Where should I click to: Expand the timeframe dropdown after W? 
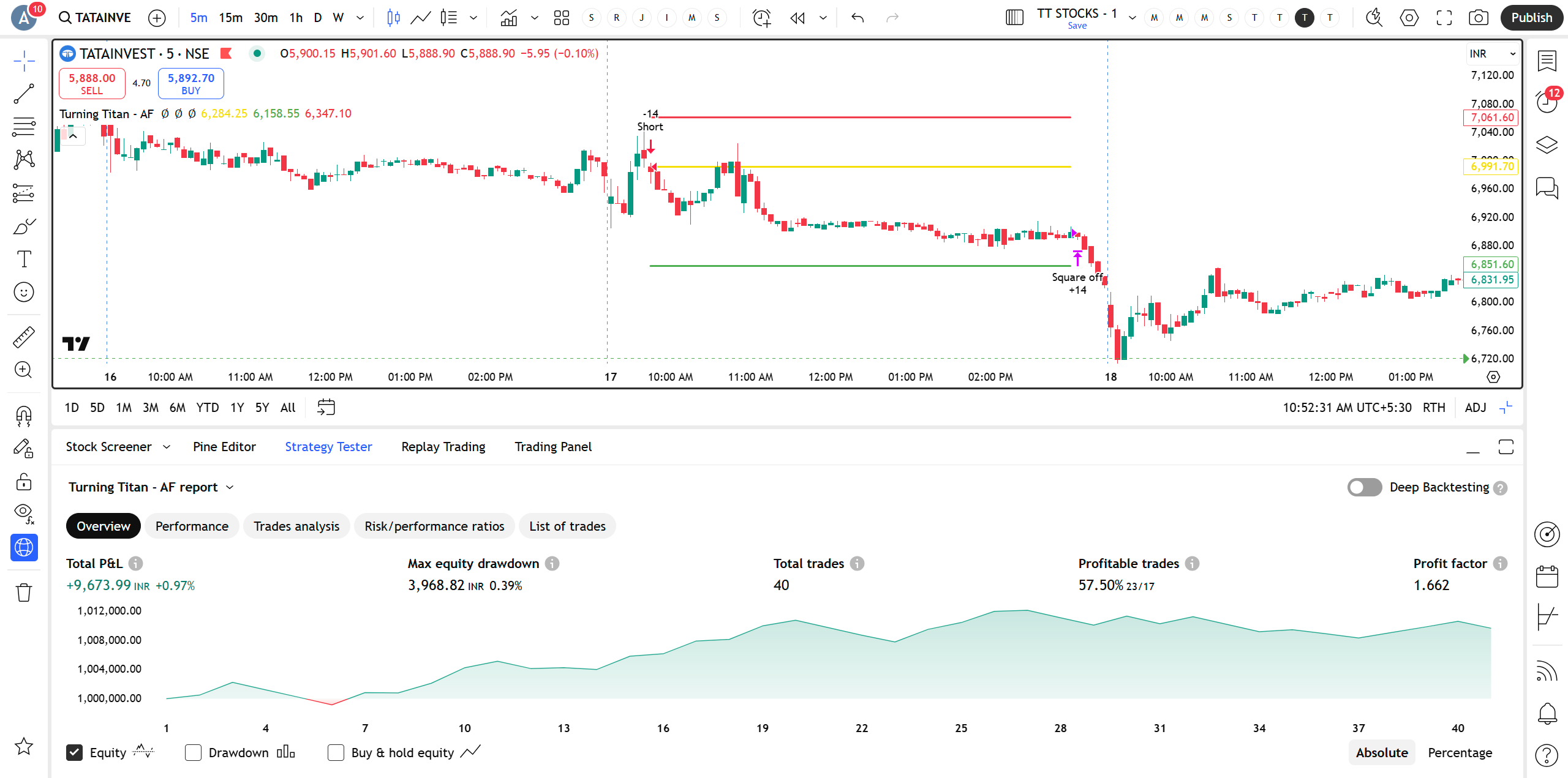click(x=360, y=18)
